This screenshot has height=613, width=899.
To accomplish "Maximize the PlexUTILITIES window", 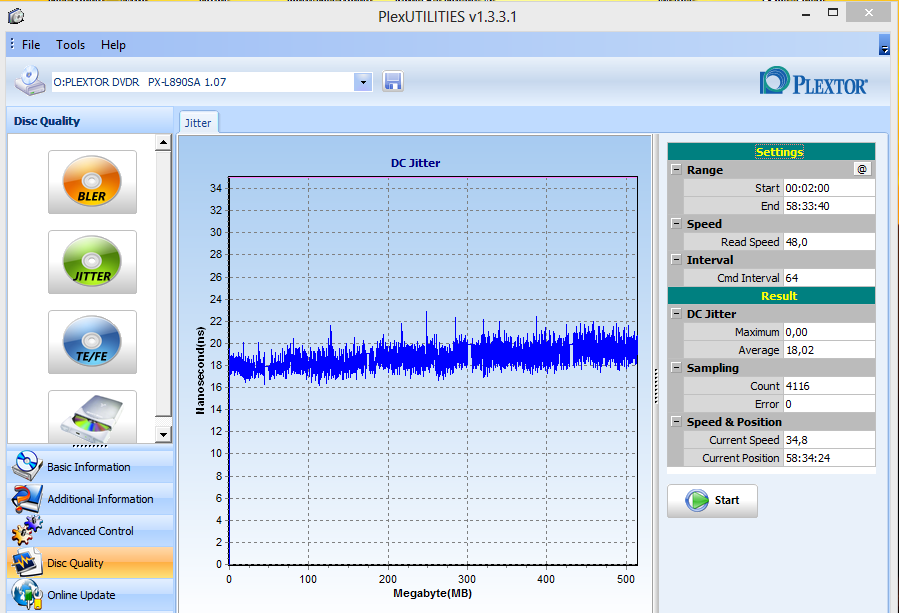I will (833, 13).
